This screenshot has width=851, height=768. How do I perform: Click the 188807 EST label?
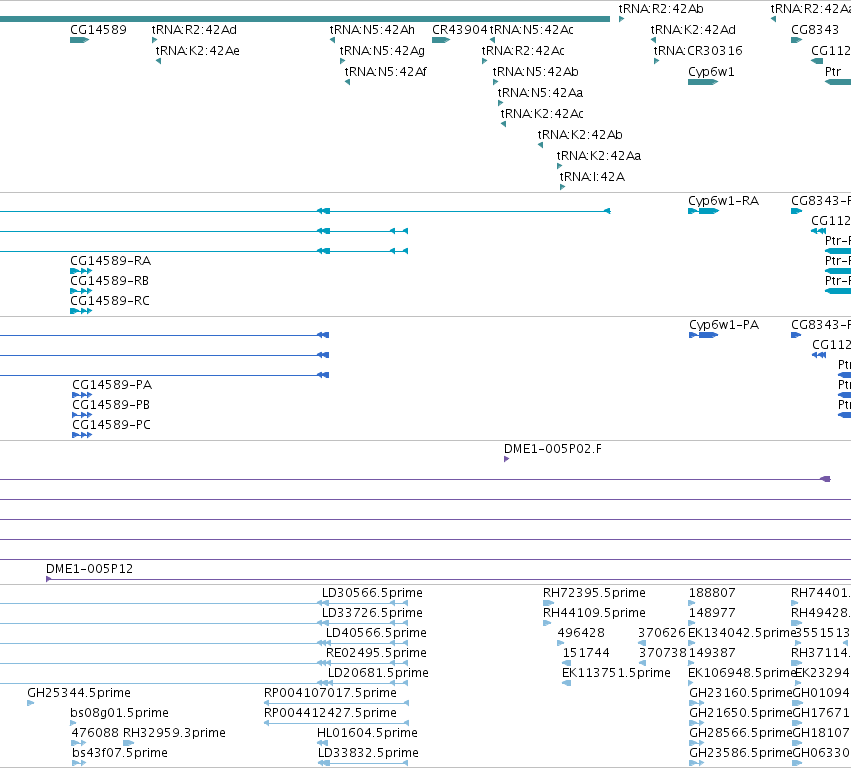click(x=712, y=593)
